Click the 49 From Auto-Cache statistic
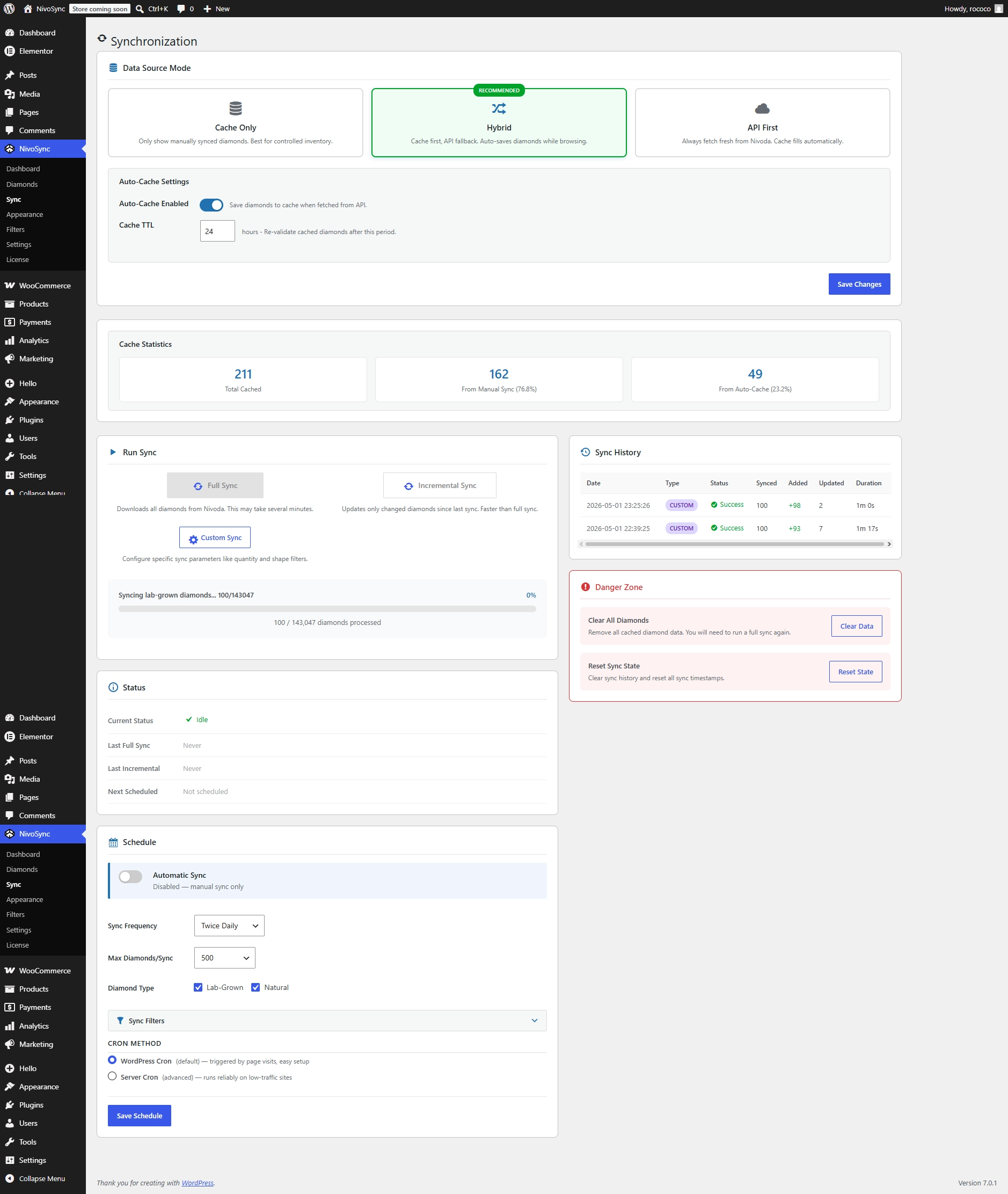Image resolution: width=1008 pixels, height=1194 pixels. coord(755,380)
